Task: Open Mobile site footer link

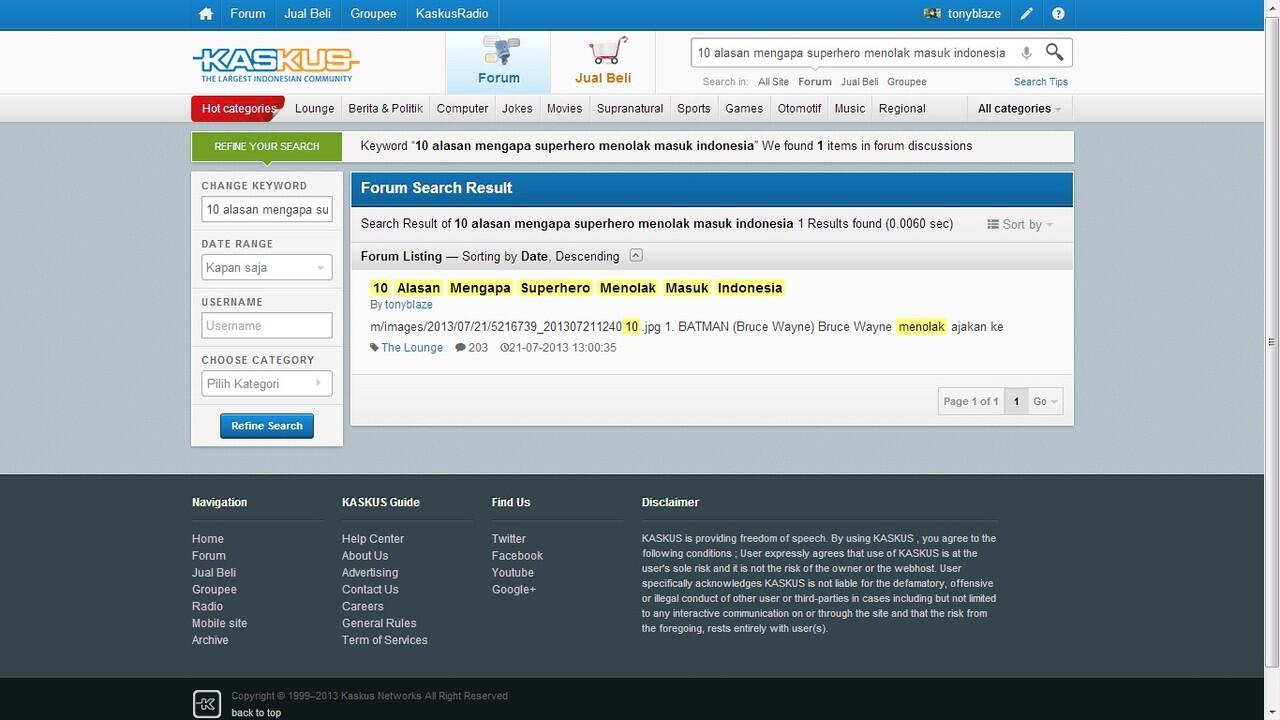Action: pos(219,623)
